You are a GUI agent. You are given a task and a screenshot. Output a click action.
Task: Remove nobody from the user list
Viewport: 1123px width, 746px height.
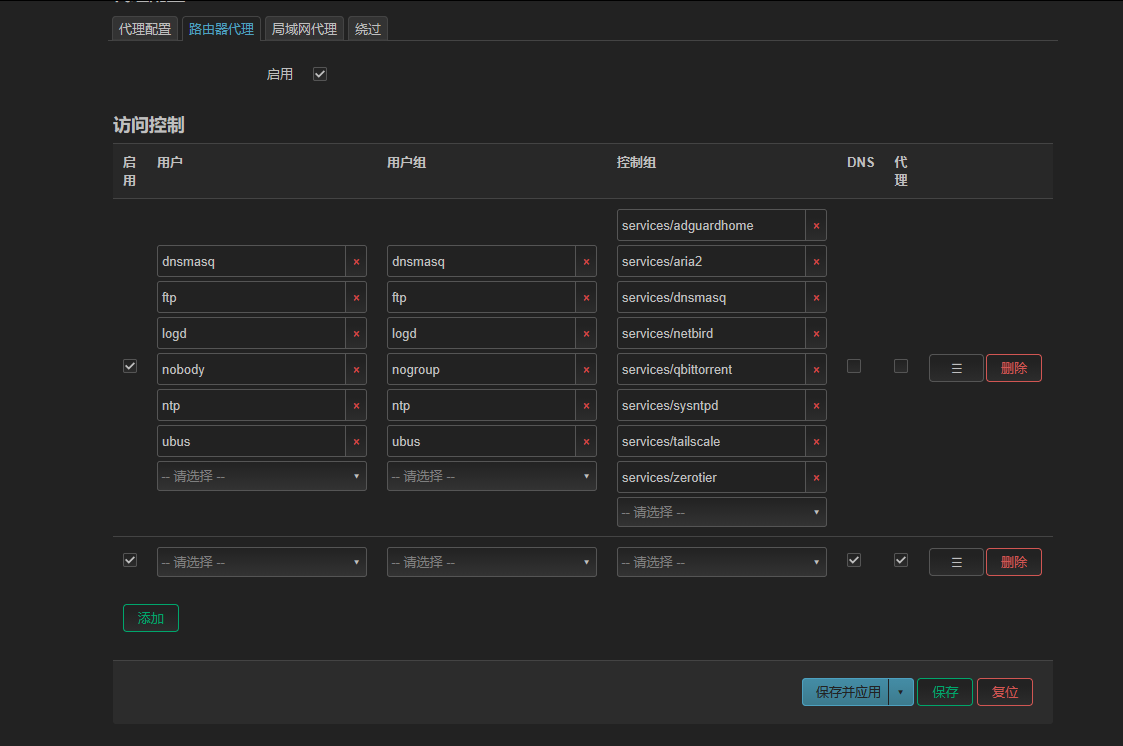[356, 369]
